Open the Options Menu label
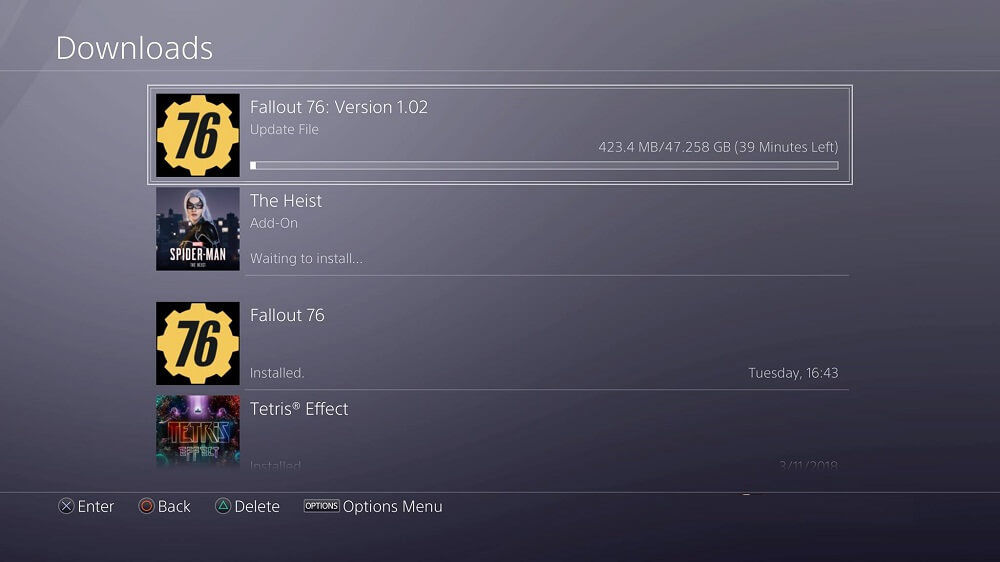The width and height of the screenshot is (1000, 562). 392,507
